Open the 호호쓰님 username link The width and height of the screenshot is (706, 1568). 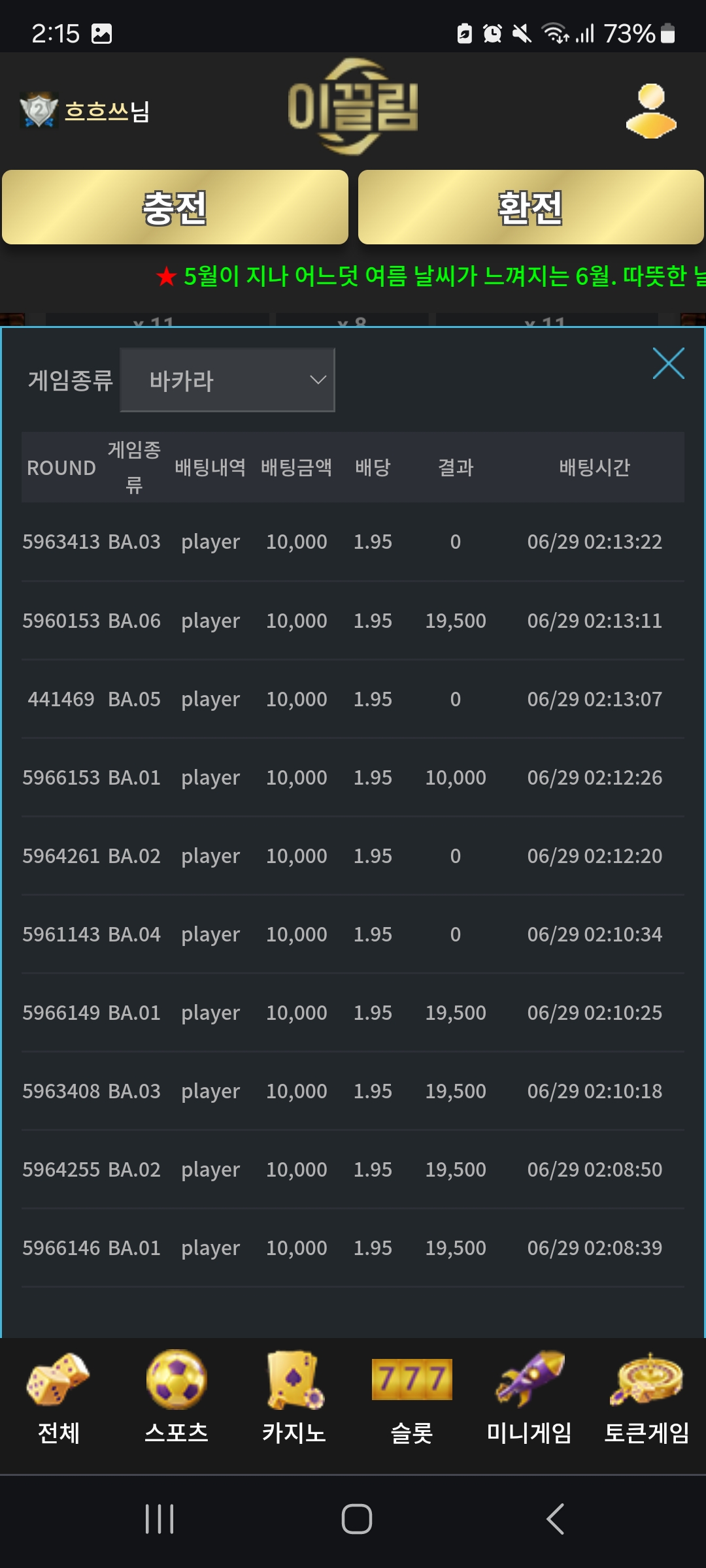click(107, 111)
